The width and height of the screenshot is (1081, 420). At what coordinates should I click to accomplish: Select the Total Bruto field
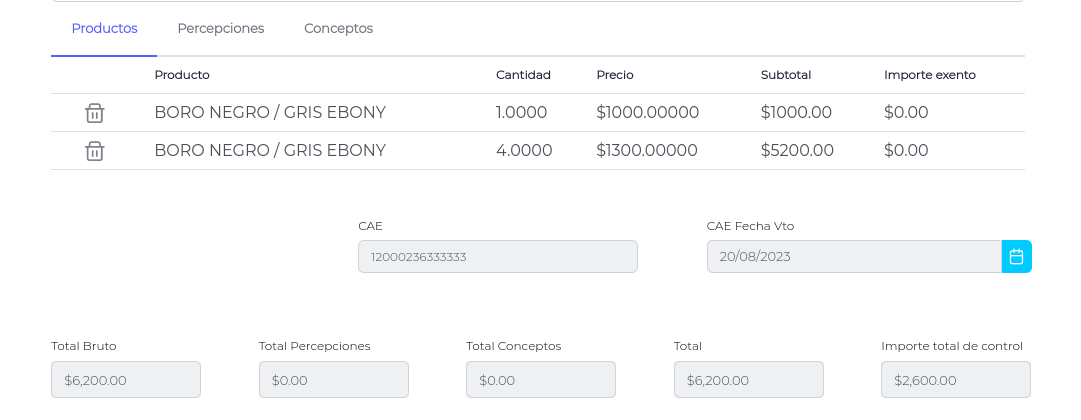tap(126, 380)
